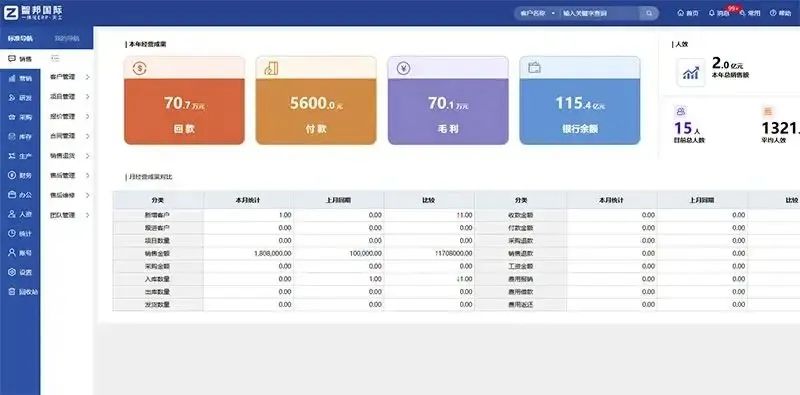The height and width of the screenshot is (395, 800).
Task: Open 消息 notifications bell
Action: [x=719, y=13]
